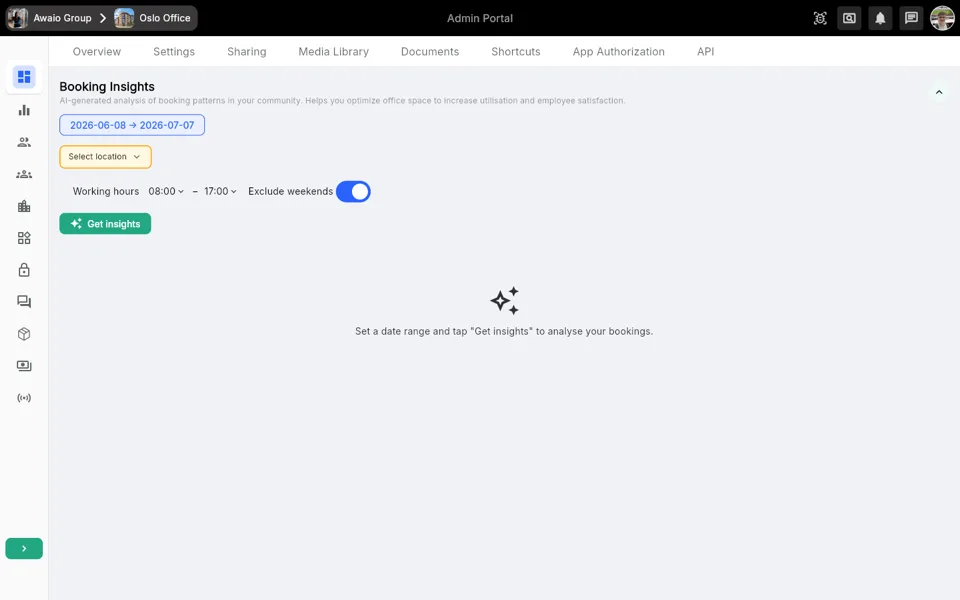This screenshot has height=600, width=960.
Task: Open the bar chart analytics sidebar icon
Action: pos(24,110)
